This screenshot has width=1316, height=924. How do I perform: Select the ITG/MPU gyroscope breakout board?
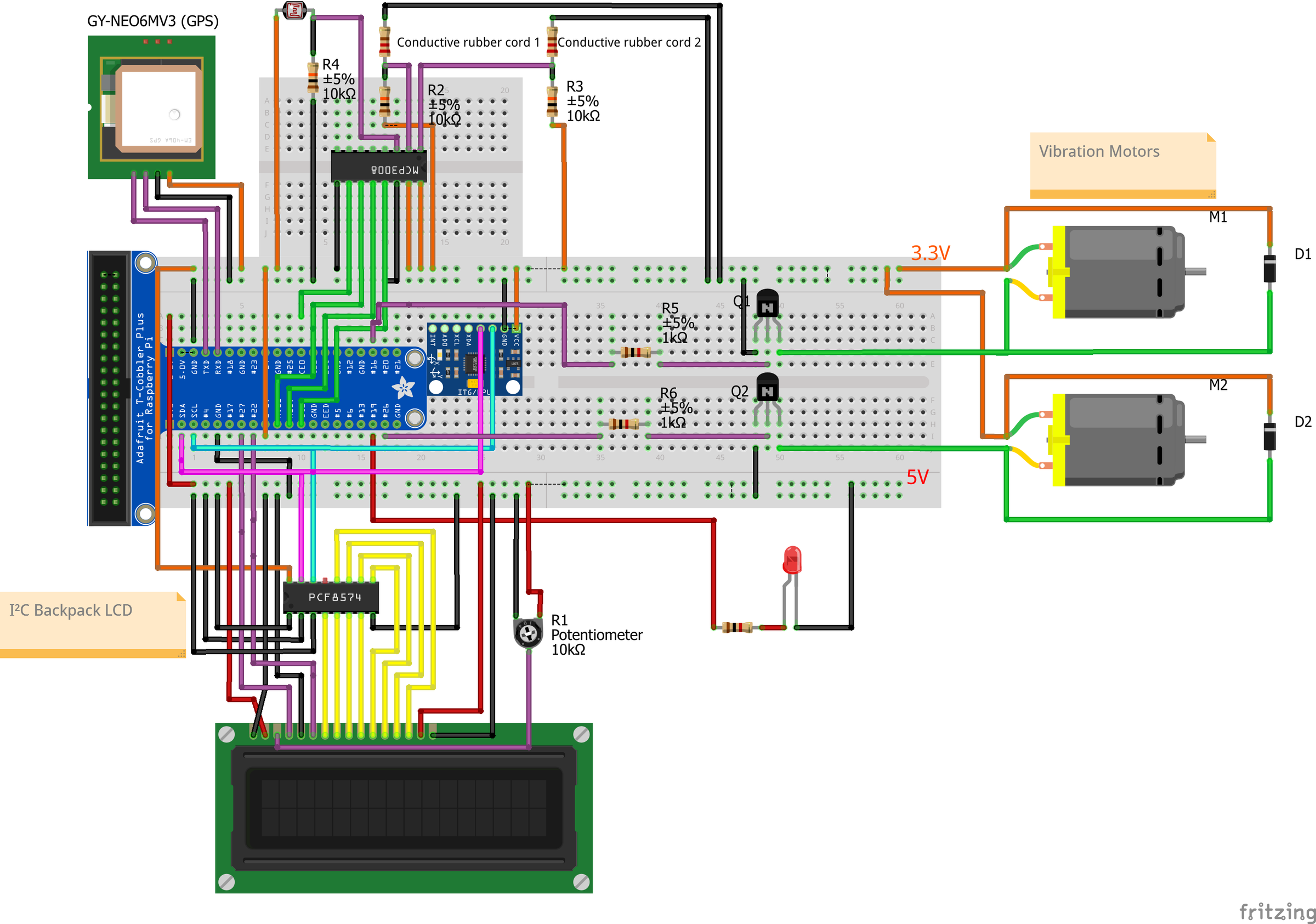tap(475, 360)
